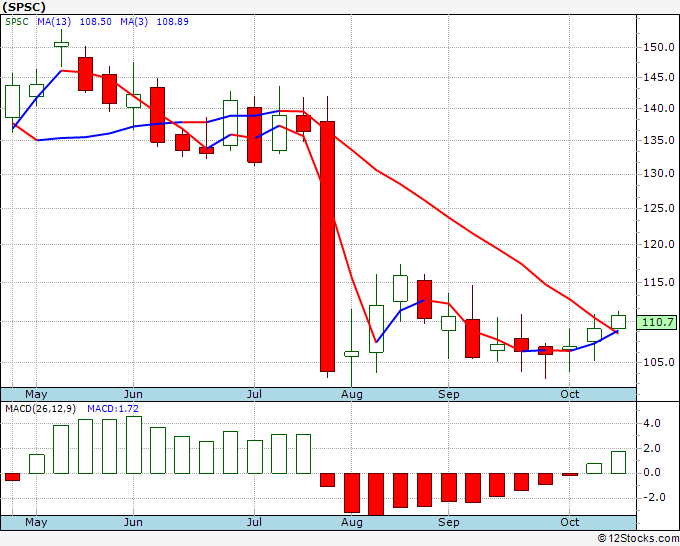This screenshot has width=680, height=546.
Task: Click Jul on the MACD panel axis
Action: [254, 522]
